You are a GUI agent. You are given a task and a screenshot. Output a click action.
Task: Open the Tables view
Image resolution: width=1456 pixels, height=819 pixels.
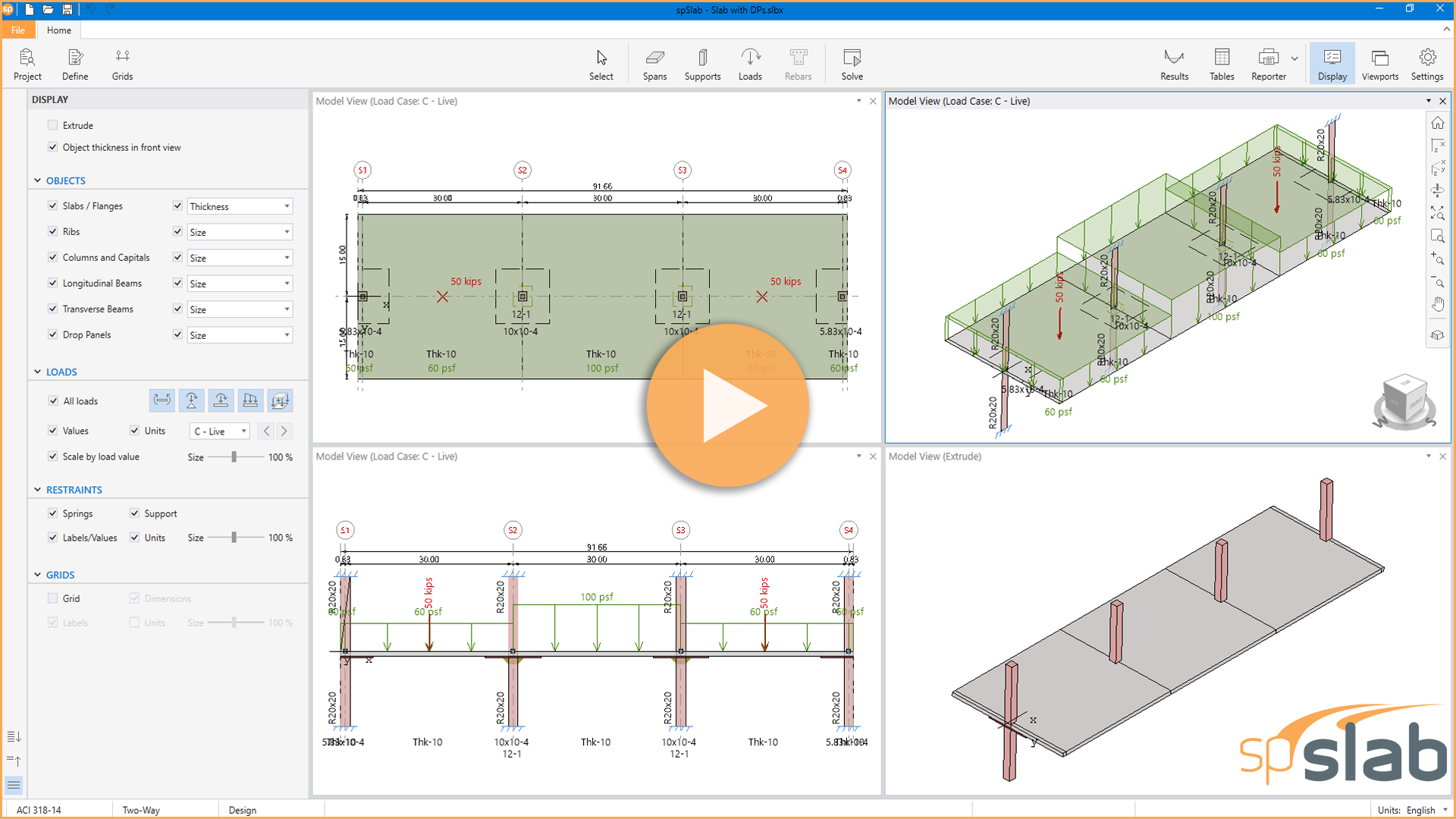(x=1222, y=64)
